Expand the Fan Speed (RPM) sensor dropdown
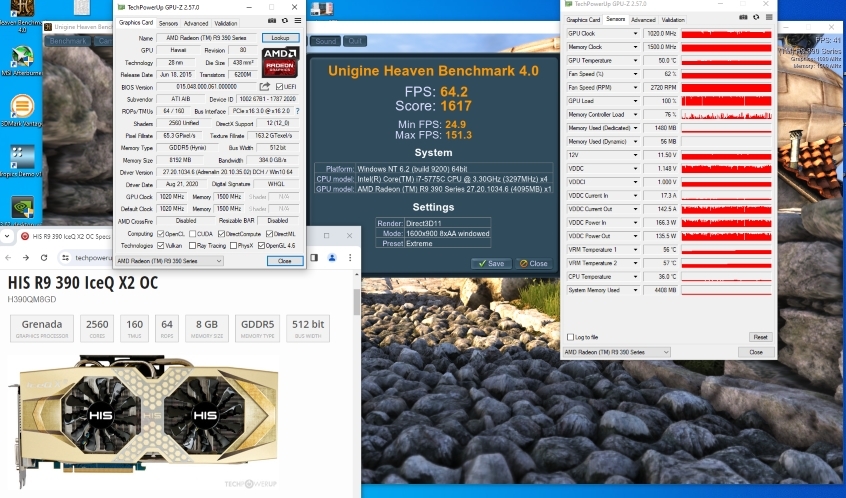 [x=635, y=87]
